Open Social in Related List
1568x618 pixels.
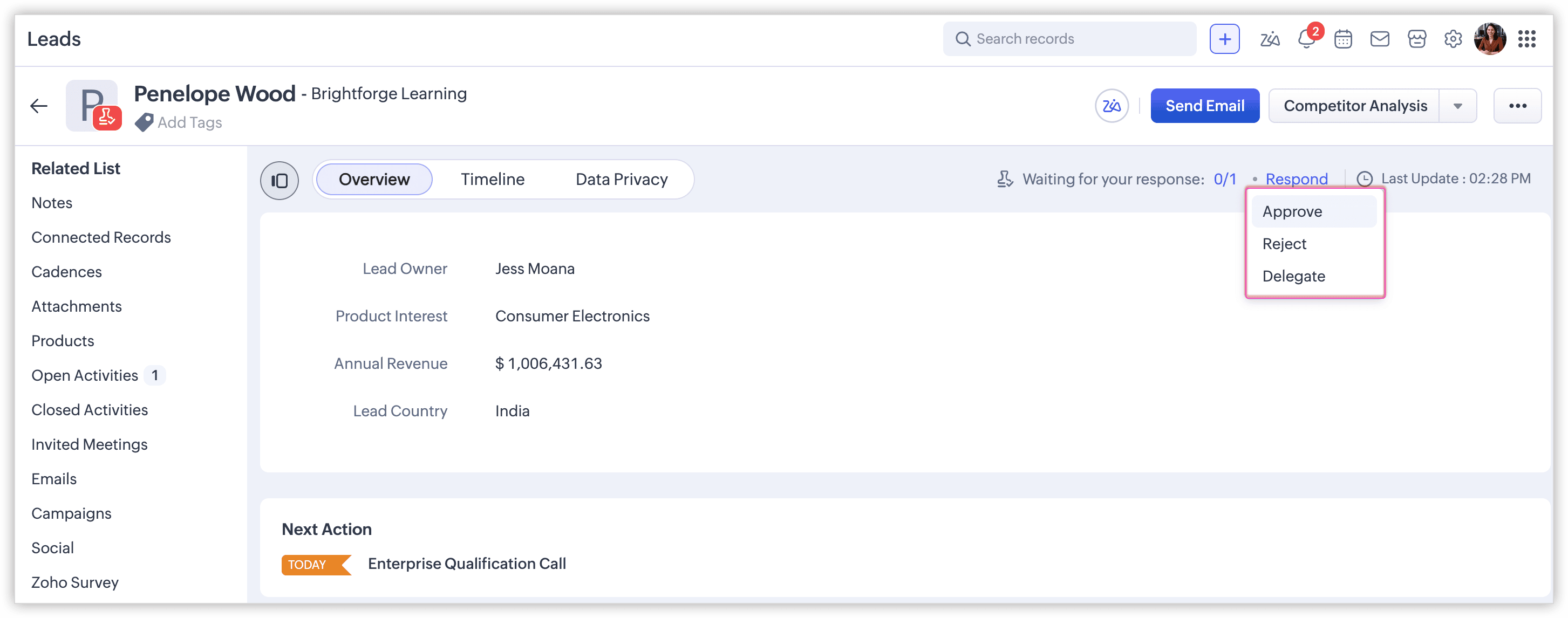point(52,548)
